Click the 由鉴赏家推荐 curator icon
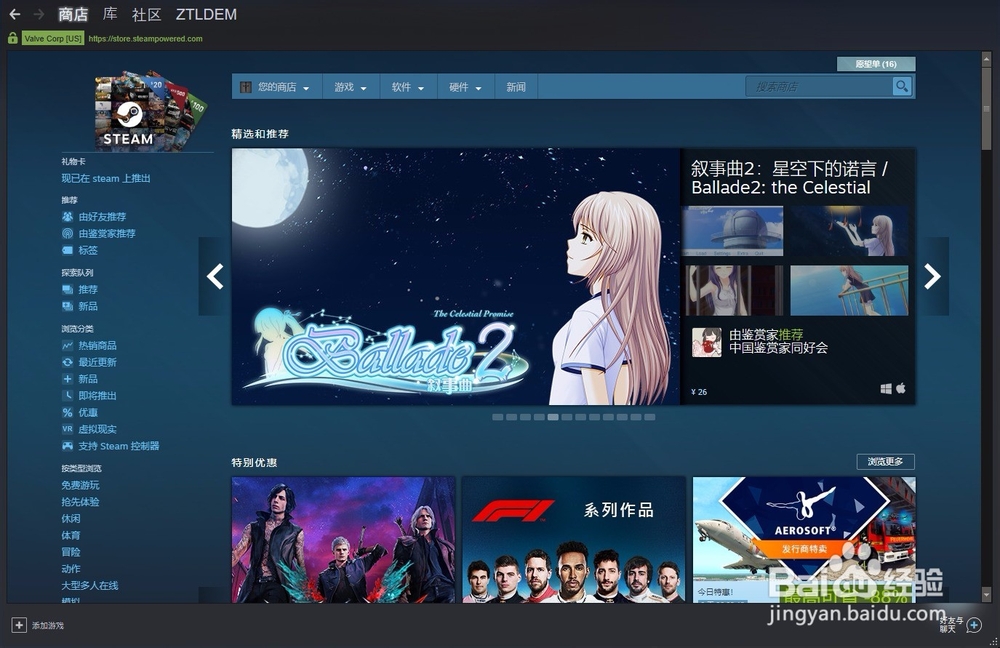Image resolution: width=1000 pixels, height=648 pixels. pyautogui.click(x=67, y=233)
